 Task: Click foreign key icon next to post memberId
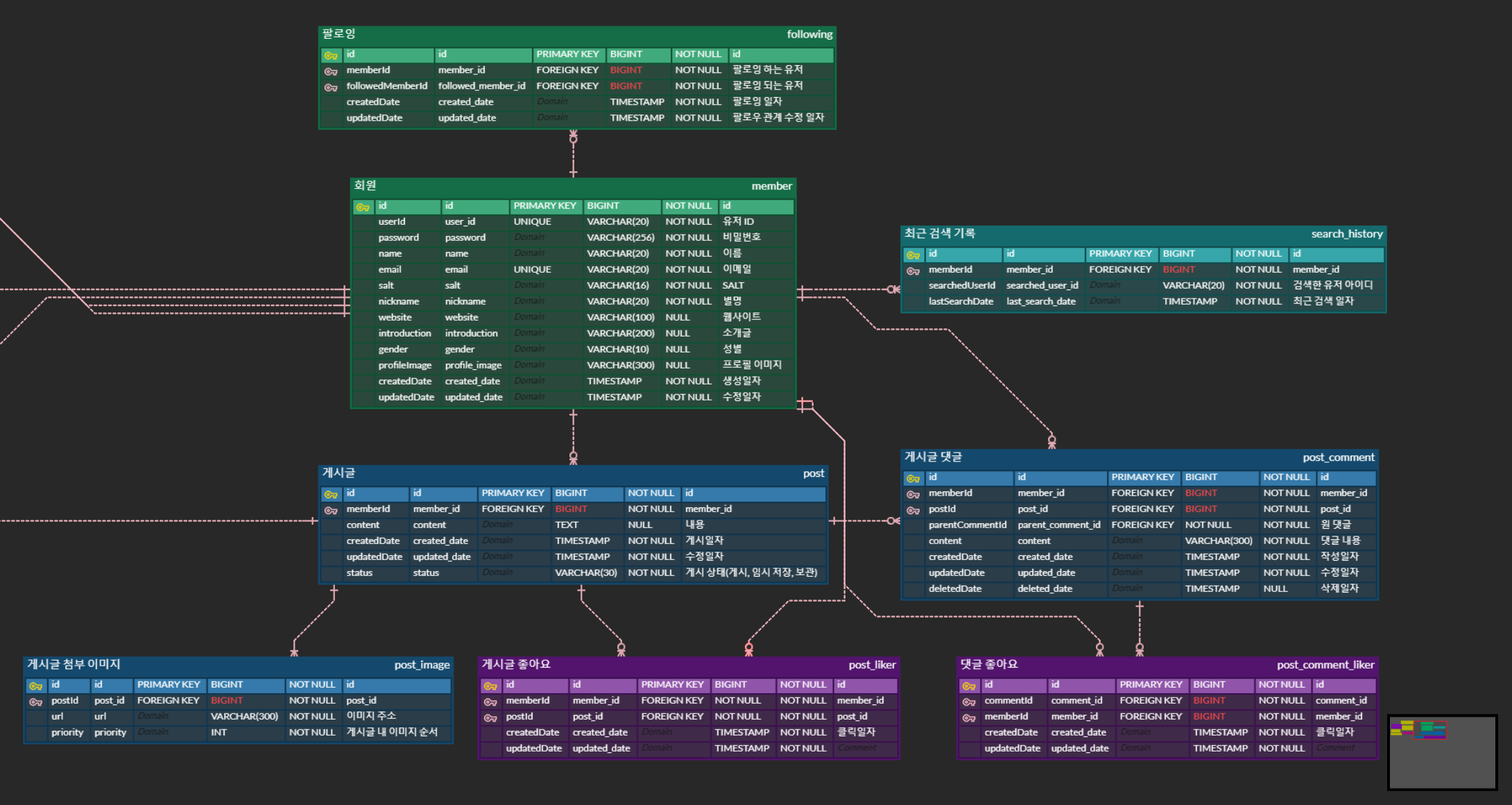(331, 511)
